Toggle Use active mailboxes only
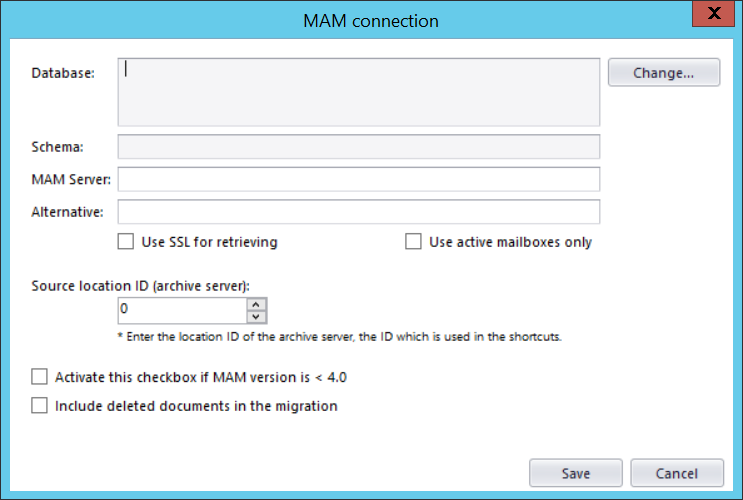The image size is (743, 500). [413, 241]
